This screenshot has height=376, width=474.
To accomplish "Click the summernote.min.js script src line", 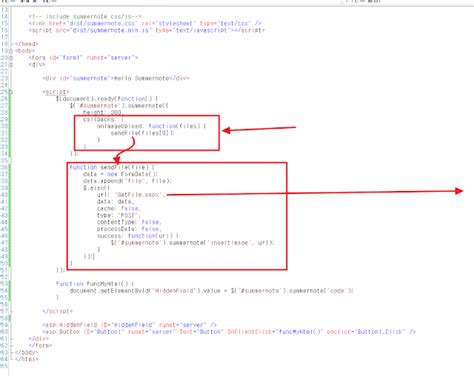I will [147, 30].
